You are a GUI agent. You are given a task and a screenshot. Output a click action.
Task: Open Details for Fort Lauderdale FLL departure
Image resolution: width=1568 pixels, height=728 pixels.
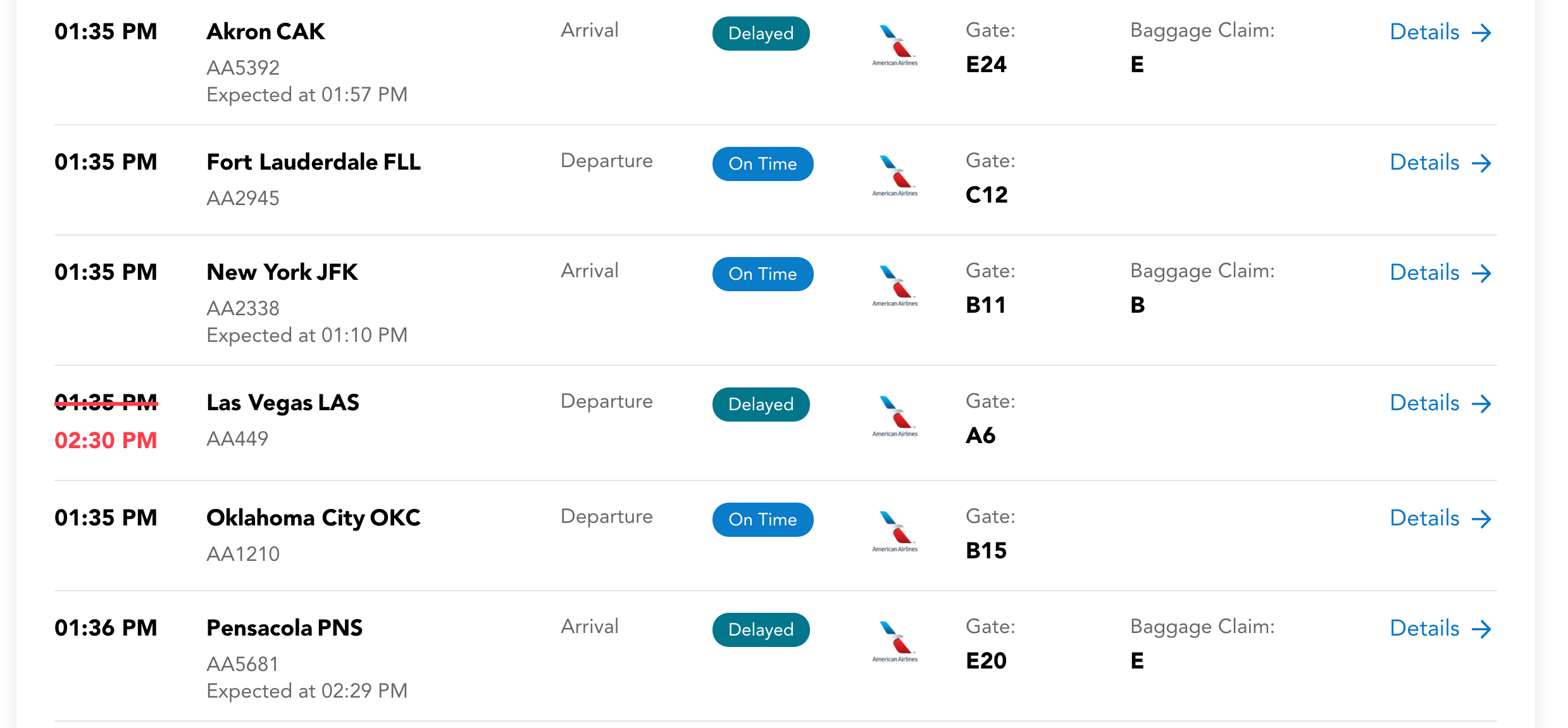[1440, 163]
